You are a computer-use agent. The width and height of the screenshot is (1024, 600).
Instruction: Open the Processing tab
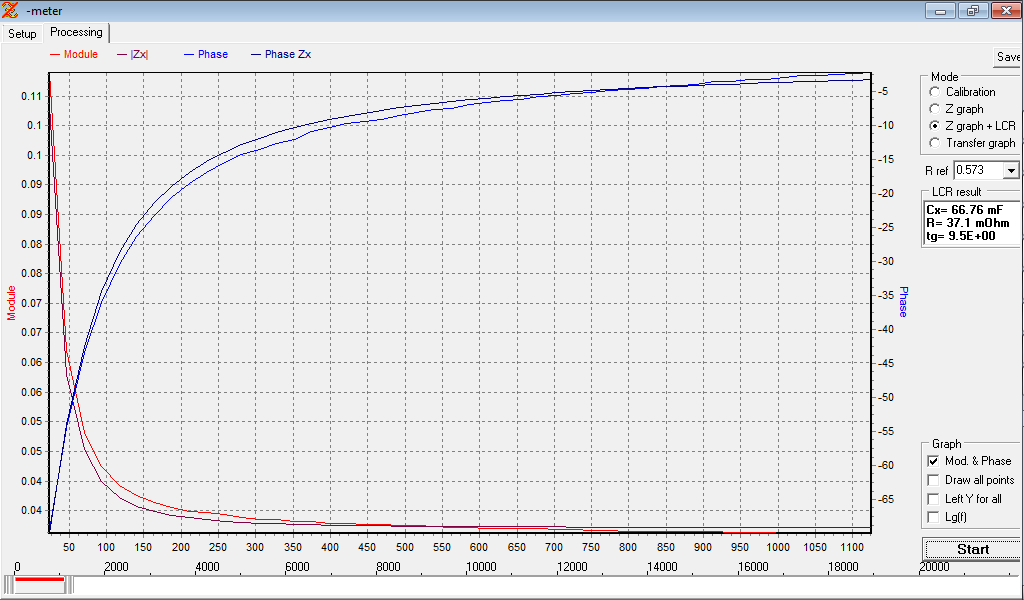click(76, 32)
